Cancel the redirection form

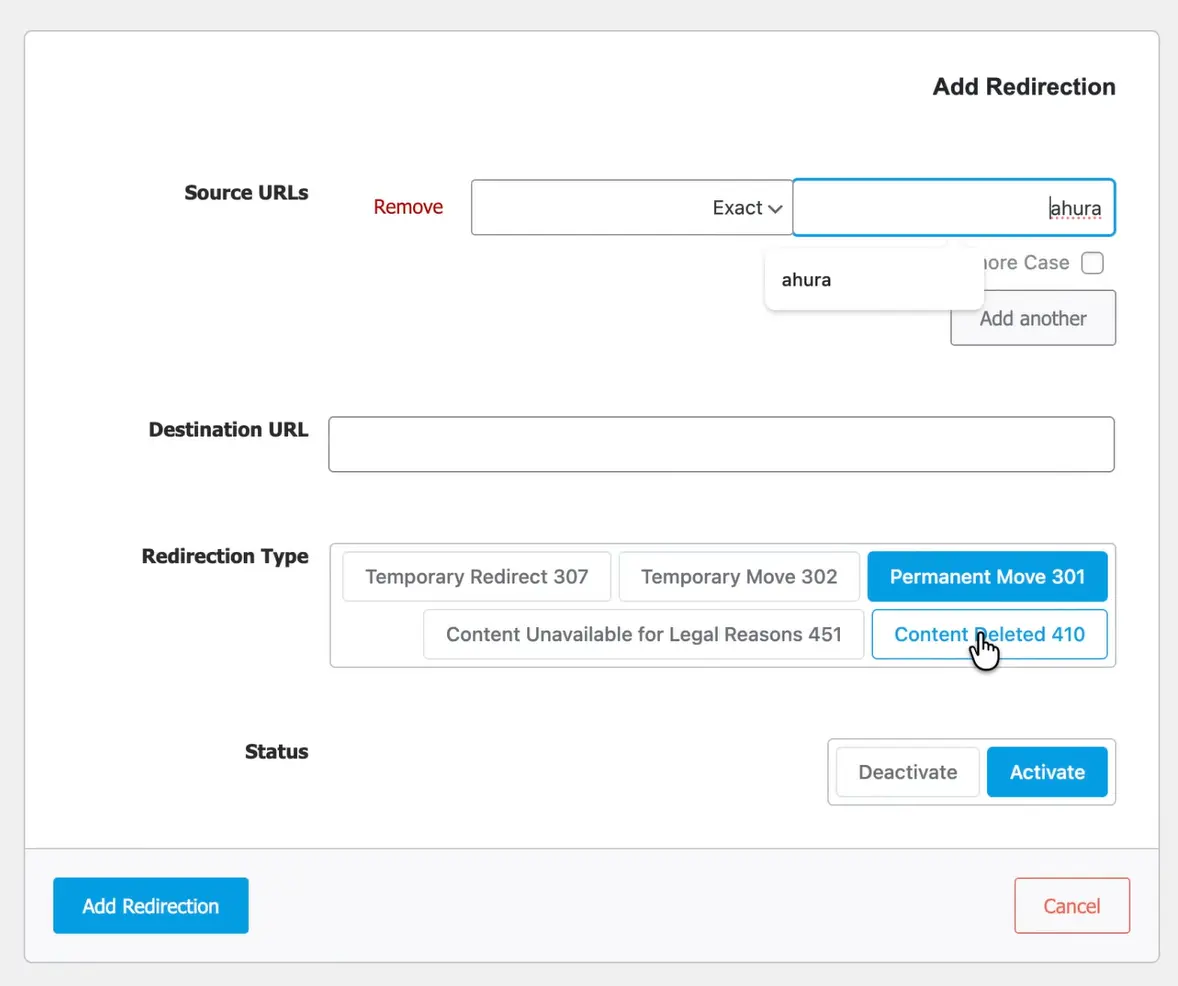click(1071, 906)
